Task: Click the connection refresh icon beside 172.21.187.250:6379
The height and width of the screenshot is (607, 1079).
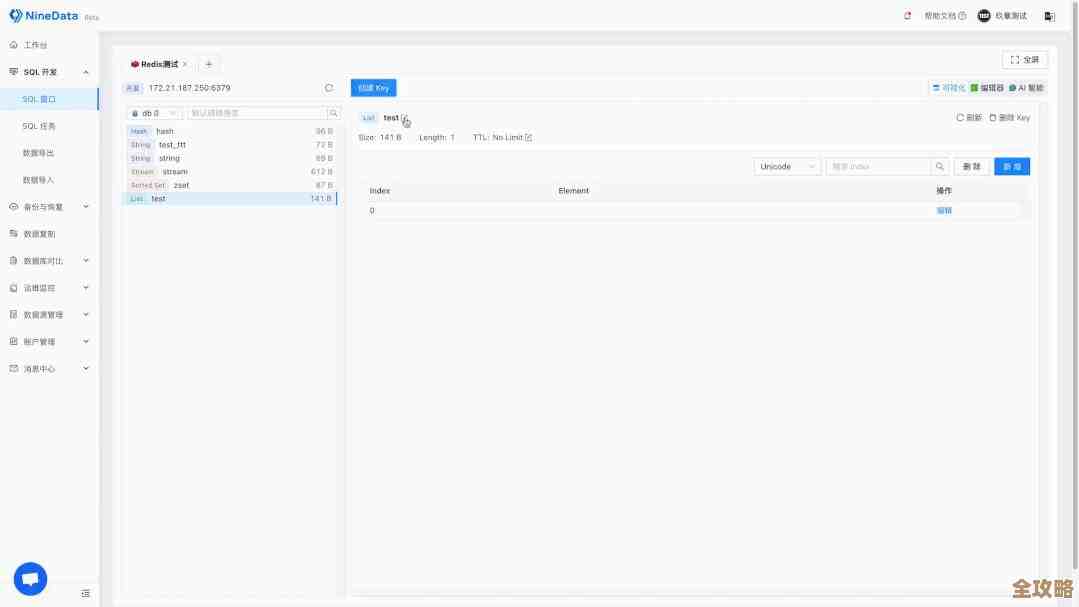Action: [x=329, y=88]
